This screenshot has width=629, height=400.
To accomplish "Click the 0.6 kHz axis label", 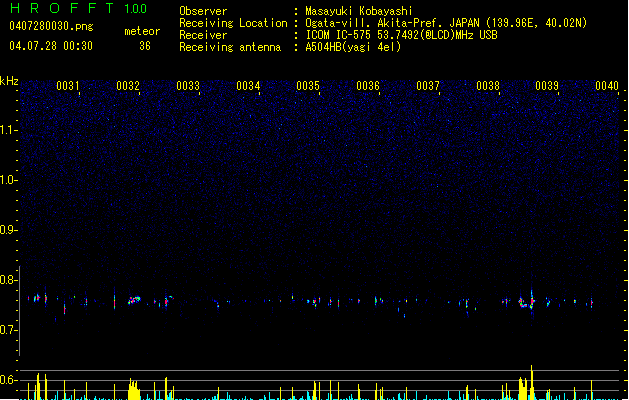I will click(x=9, y=380).
